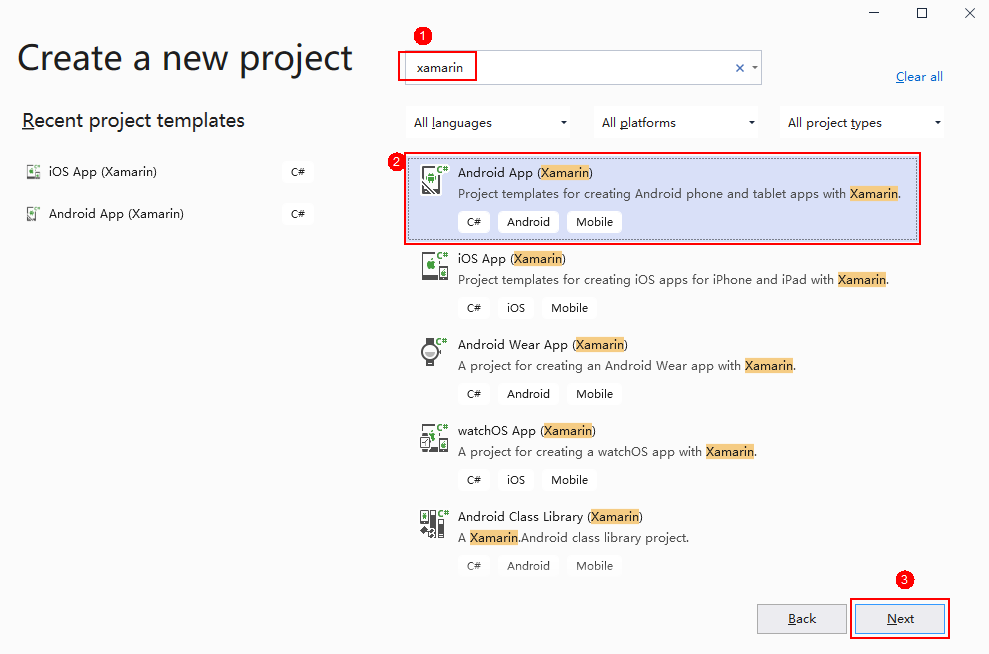Open recent Android App (Xamarin) icon

coord(33,214)
